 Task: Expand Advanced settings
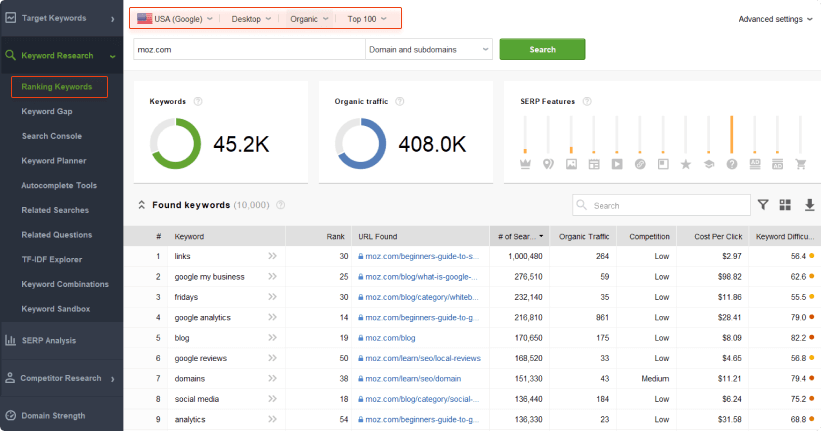click(775, 19)
